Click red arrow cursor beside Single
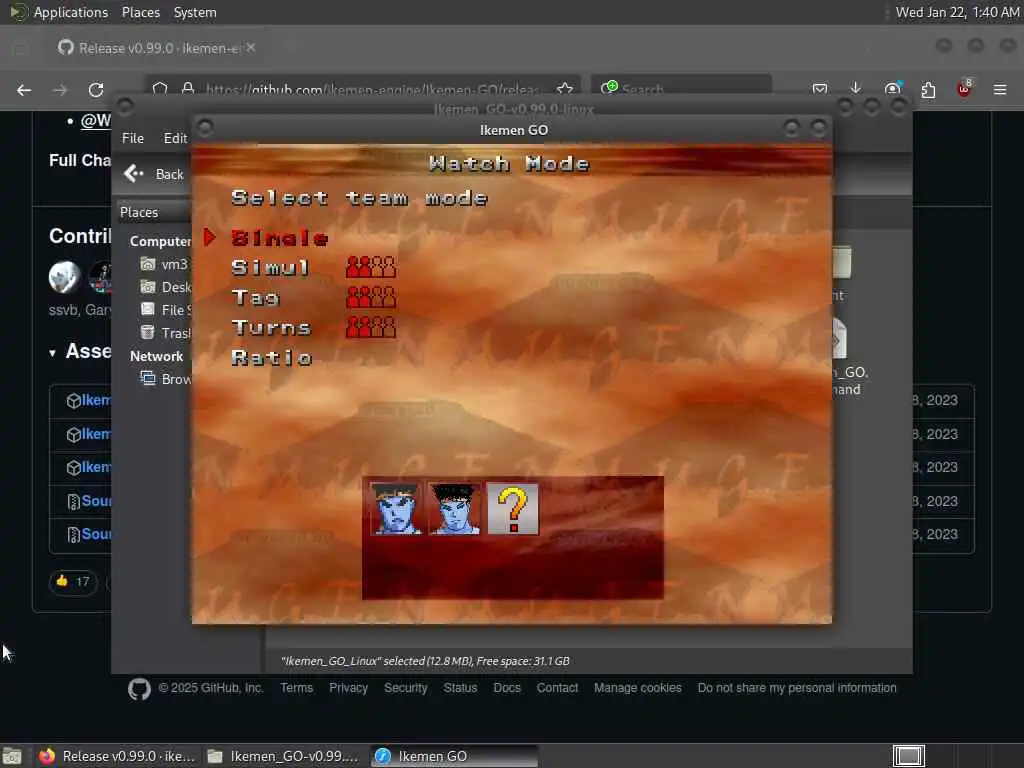 pyautogui.click(x=210, y=238)
